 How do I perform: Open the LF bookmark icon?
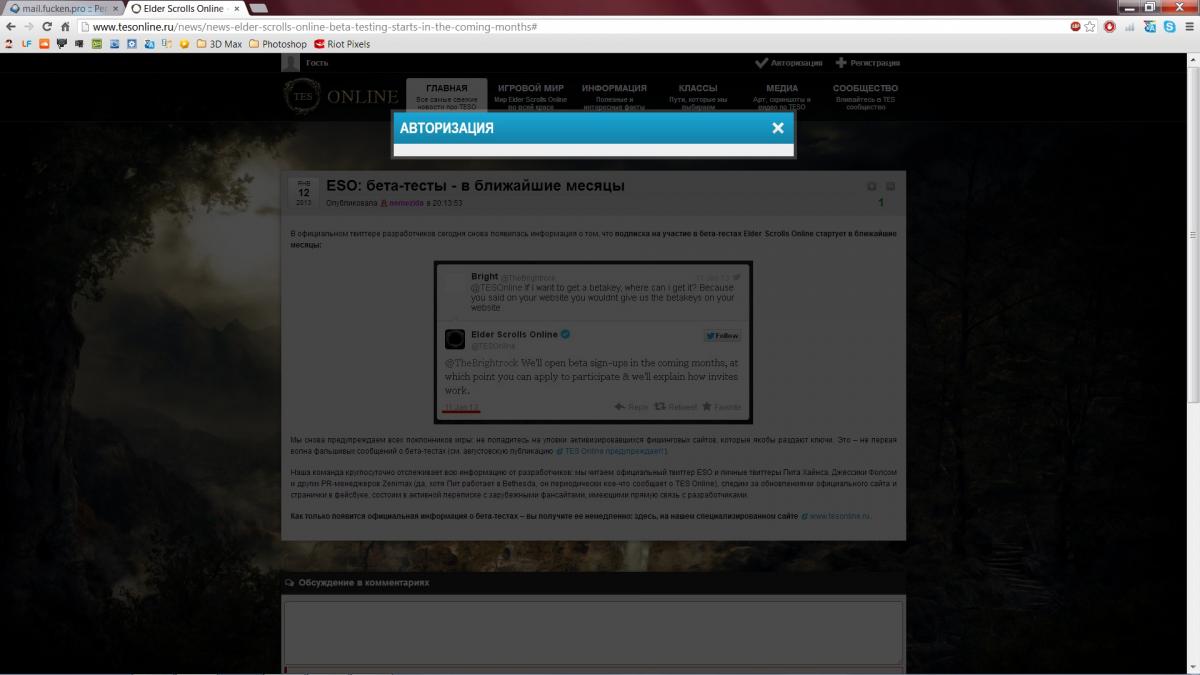(x=25, y=44)
